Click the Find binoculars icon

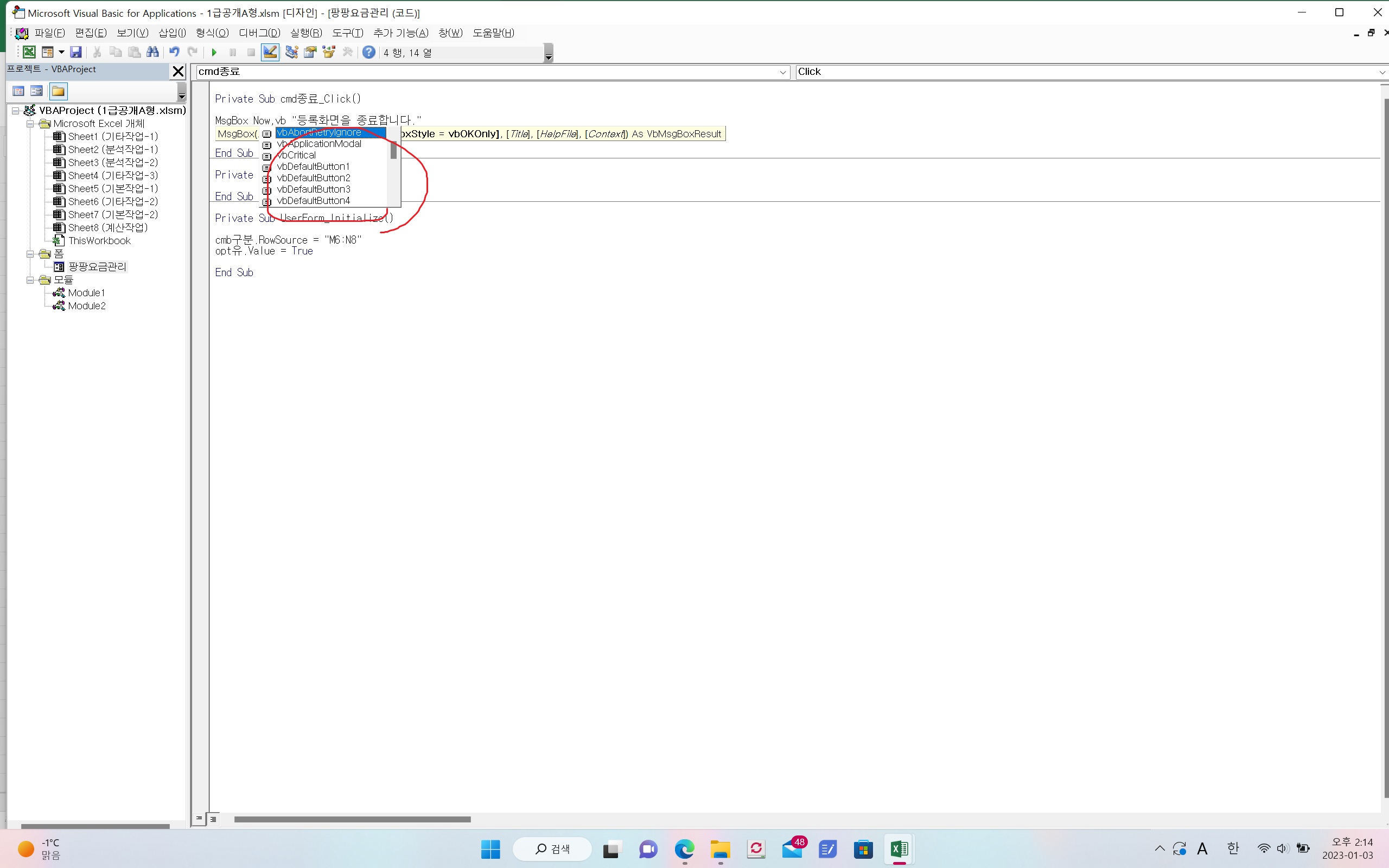(152, 52)
